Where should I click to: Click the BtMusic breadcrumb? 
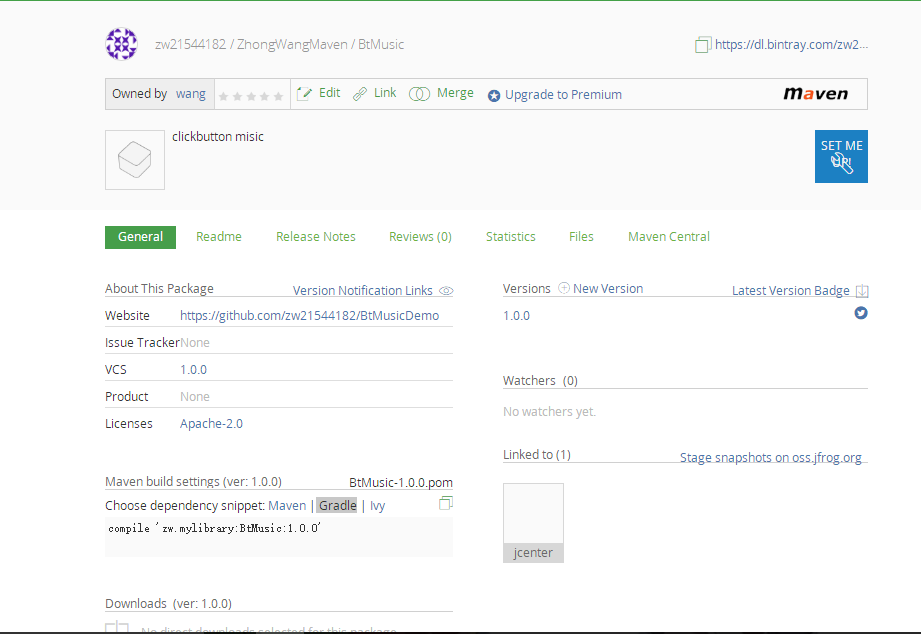click(381, 45)
